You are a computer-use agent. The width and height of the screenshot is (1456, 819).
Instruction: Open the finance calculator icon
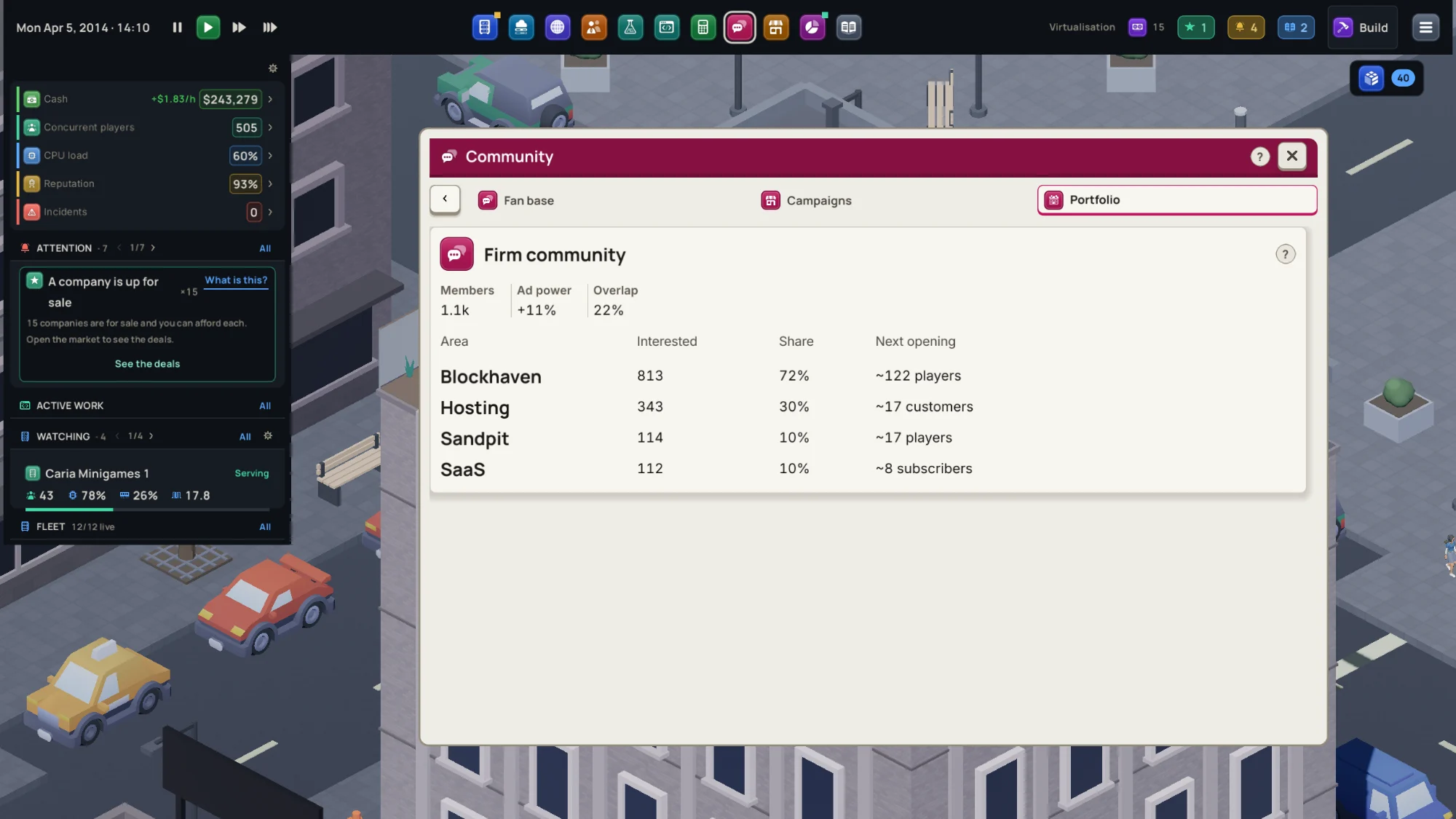pyautogui.click(x=703, y=28)
